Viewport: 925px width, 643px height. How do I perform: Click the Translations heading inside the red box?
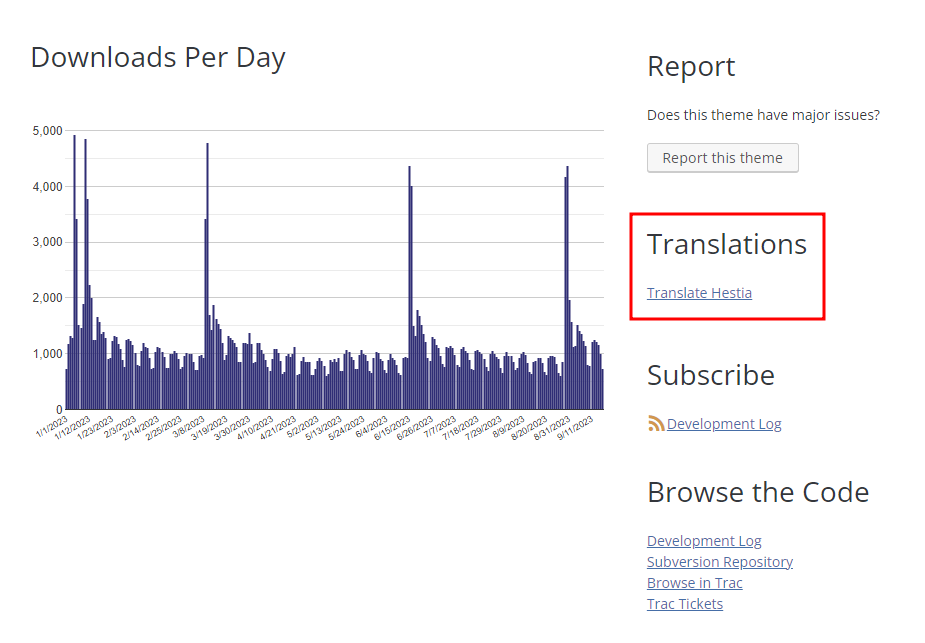coord(727,243)
